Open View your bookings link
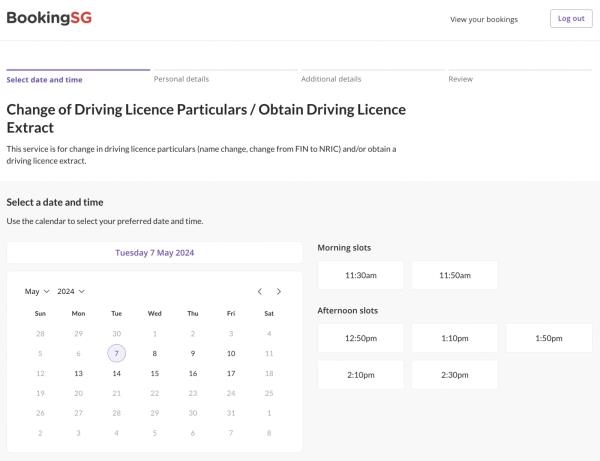Image resolution: width=600 pixels, height=461 pixels. [x=486, y=19]
